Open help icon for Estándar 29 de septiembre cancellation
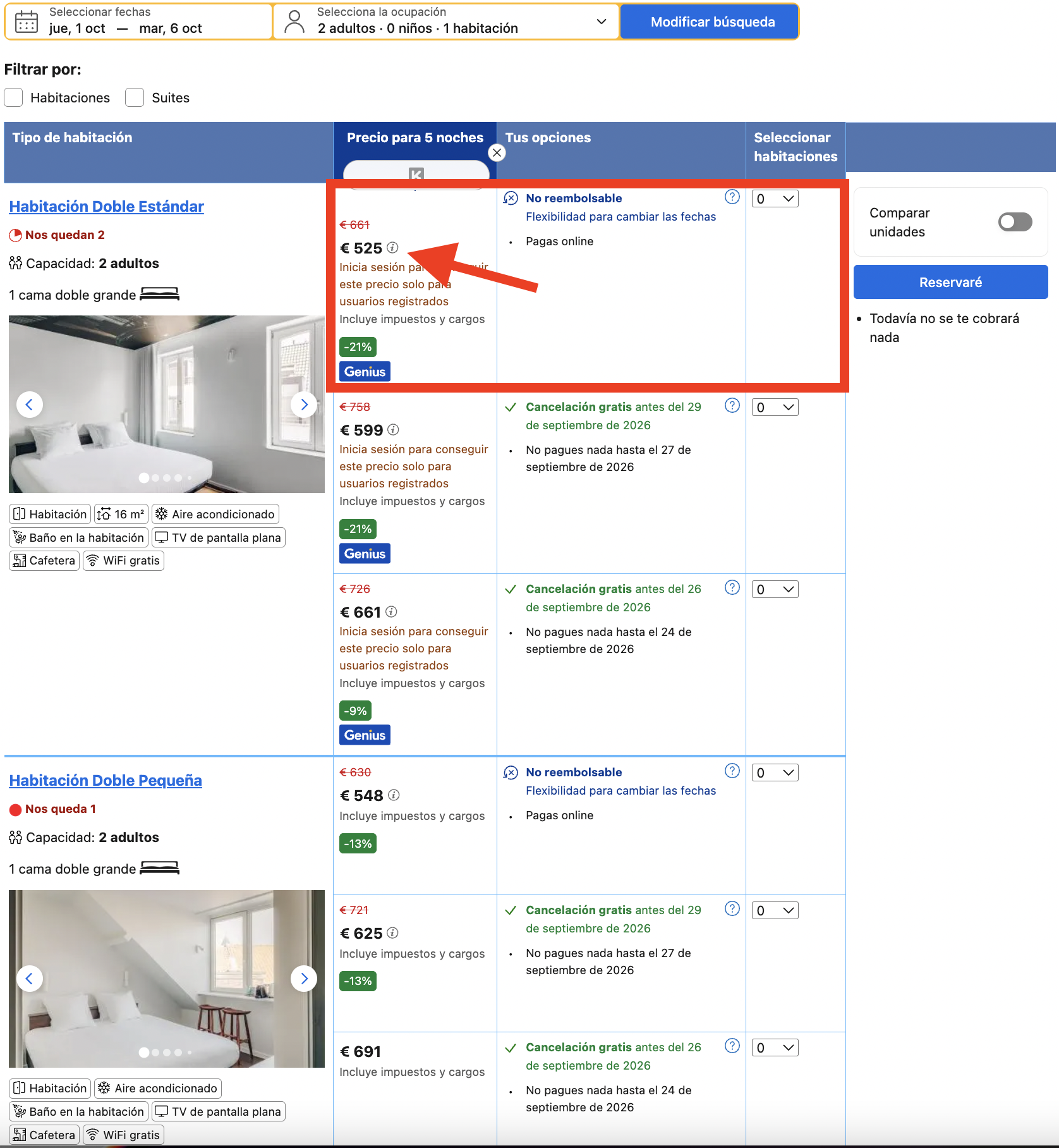1059x1148 pixels. (x=732, y=405)
